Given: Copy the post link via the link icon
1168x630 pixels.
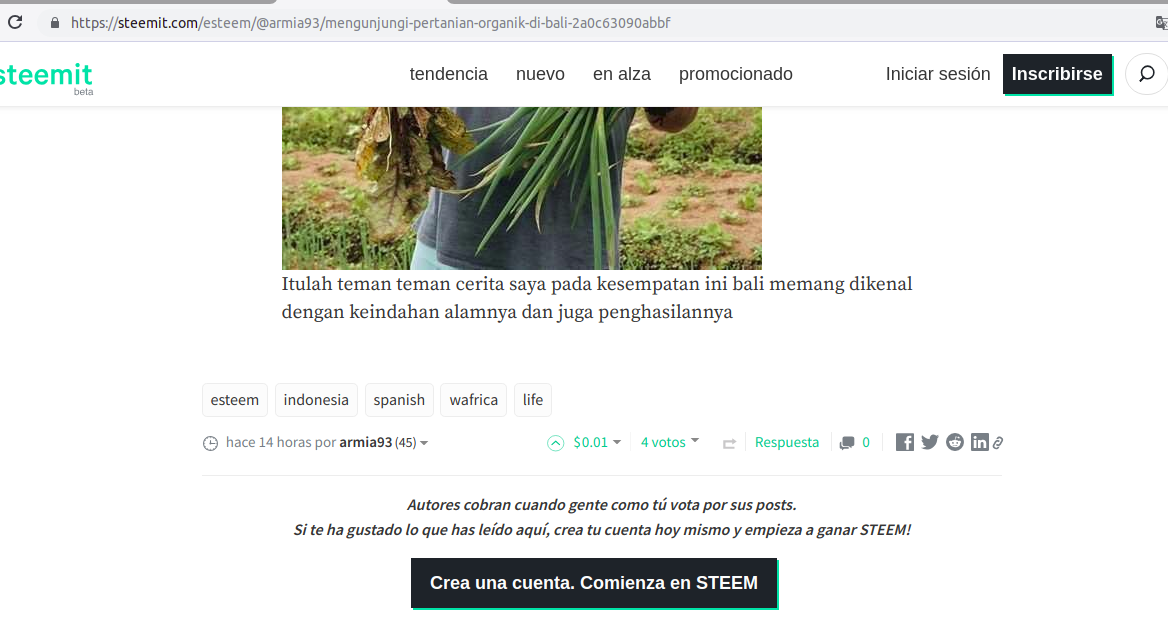Looking at the screenshot, I should click(x=997, y=441).
